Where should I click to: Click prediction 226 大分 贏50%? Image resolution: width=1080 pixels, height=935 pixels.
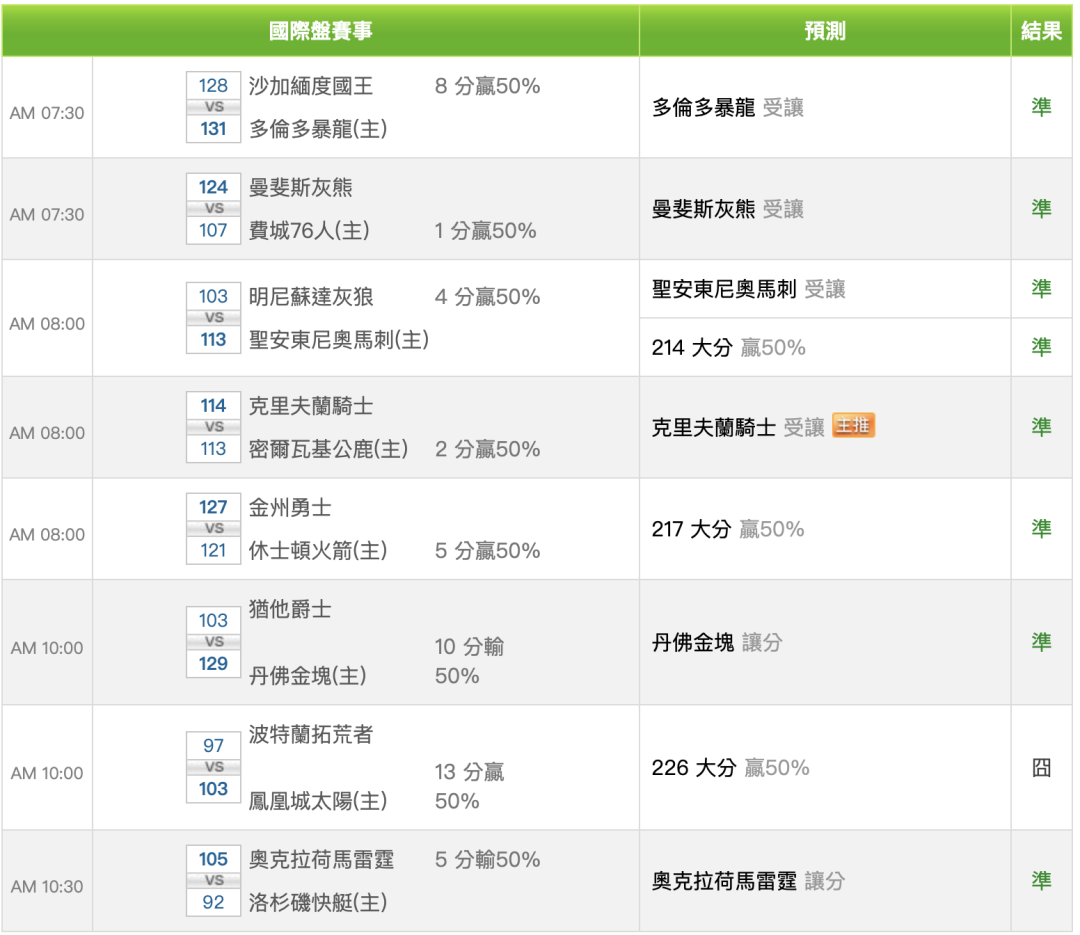pos(730,768)
